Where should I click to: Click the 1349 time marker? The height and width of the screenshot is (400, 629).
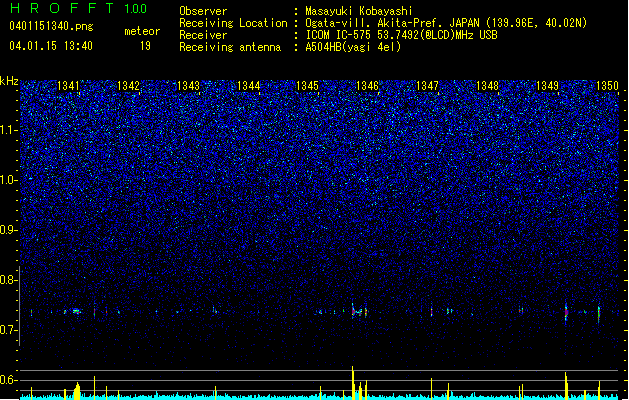[x=547, y=85]
